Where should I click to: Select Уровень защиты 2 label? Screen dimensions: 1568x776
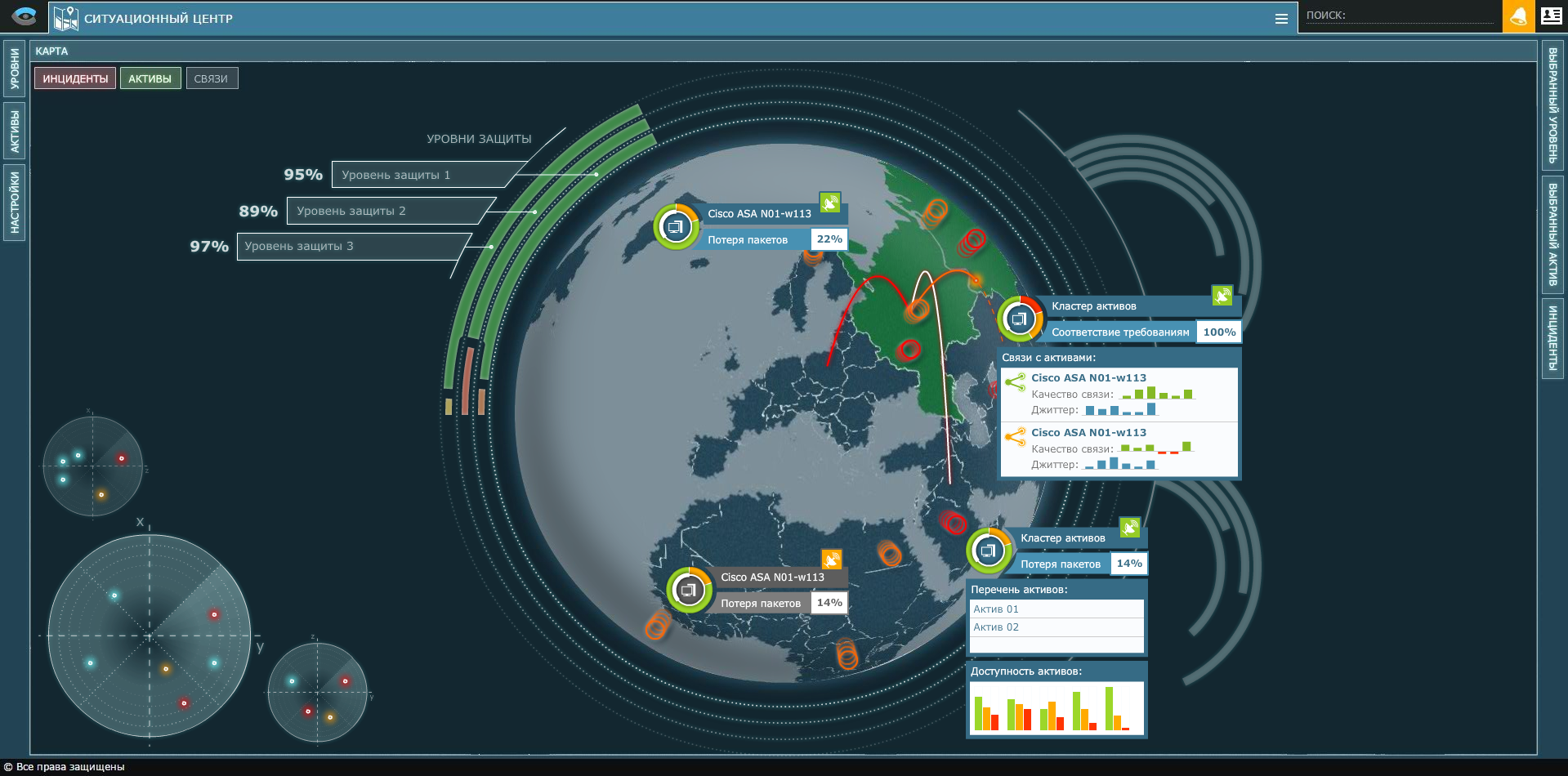coord(351,211)
